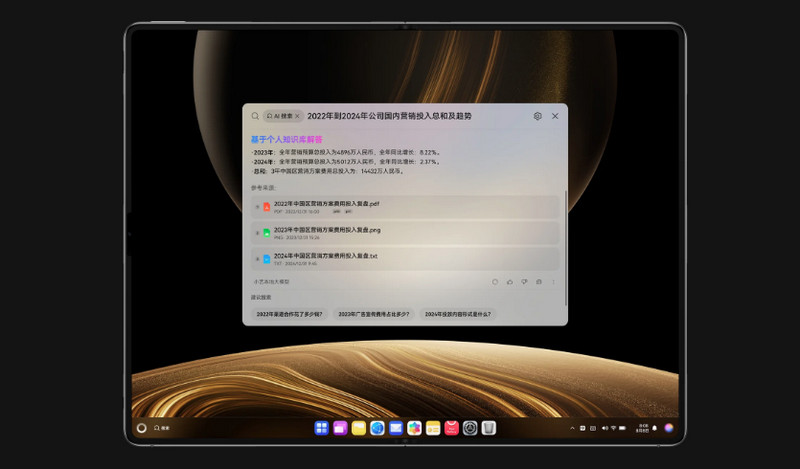This screenshot has width=800, height=469.
Task: Regenerate the answer with the circular icon
Action: pyautogui.click(x=495, y=282)
